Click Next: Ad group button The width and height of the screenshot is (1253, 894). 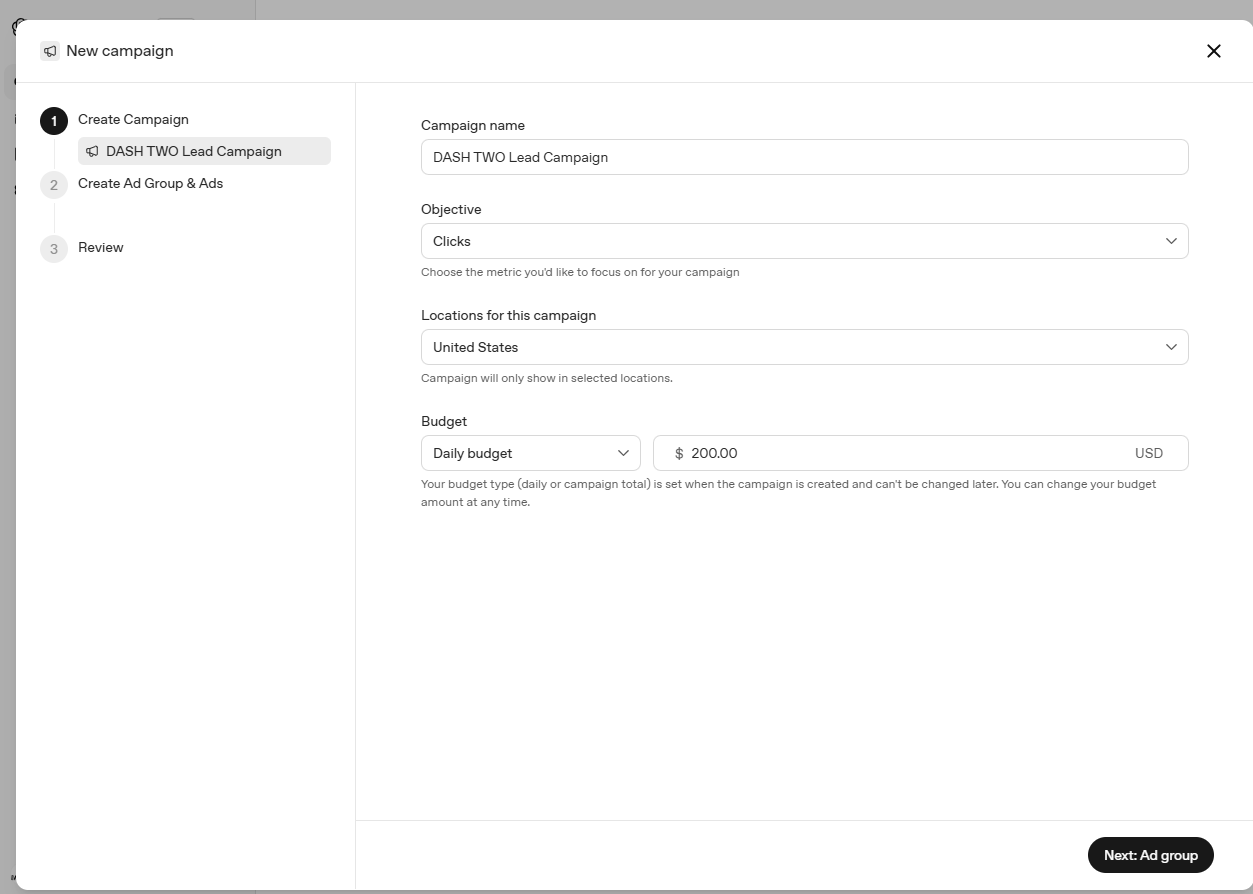pos(1150,855)
